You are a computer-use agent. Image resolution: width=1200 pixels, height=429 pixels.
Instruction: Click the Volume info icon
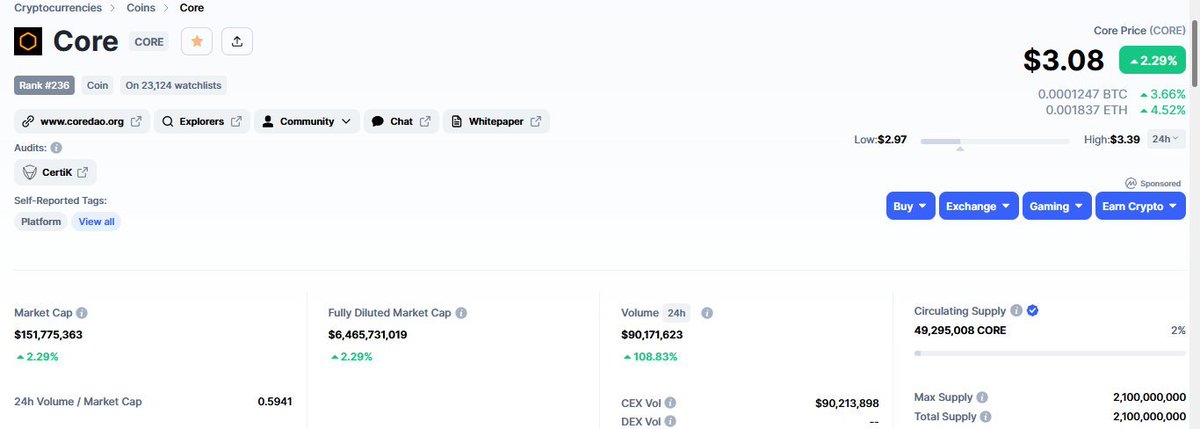(707, 313)
